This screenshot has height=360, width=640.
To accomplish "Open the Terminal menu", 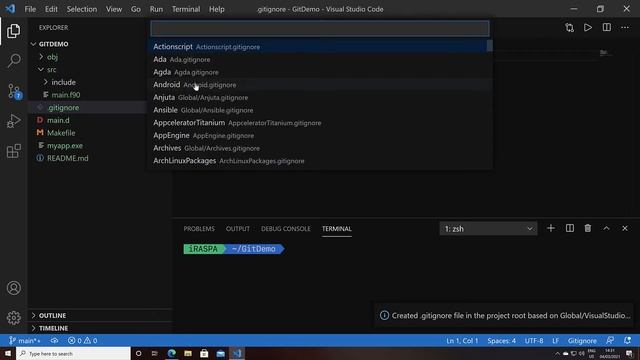I will click(x=186, y=9).
